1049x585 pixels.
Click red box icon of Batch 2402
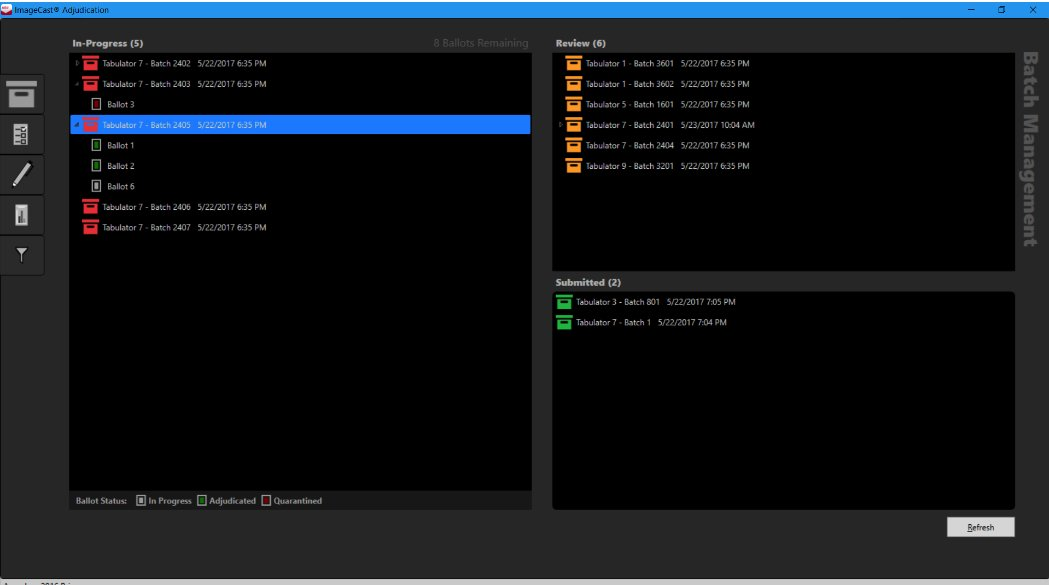pyautogui.click(x=90, y=64)
